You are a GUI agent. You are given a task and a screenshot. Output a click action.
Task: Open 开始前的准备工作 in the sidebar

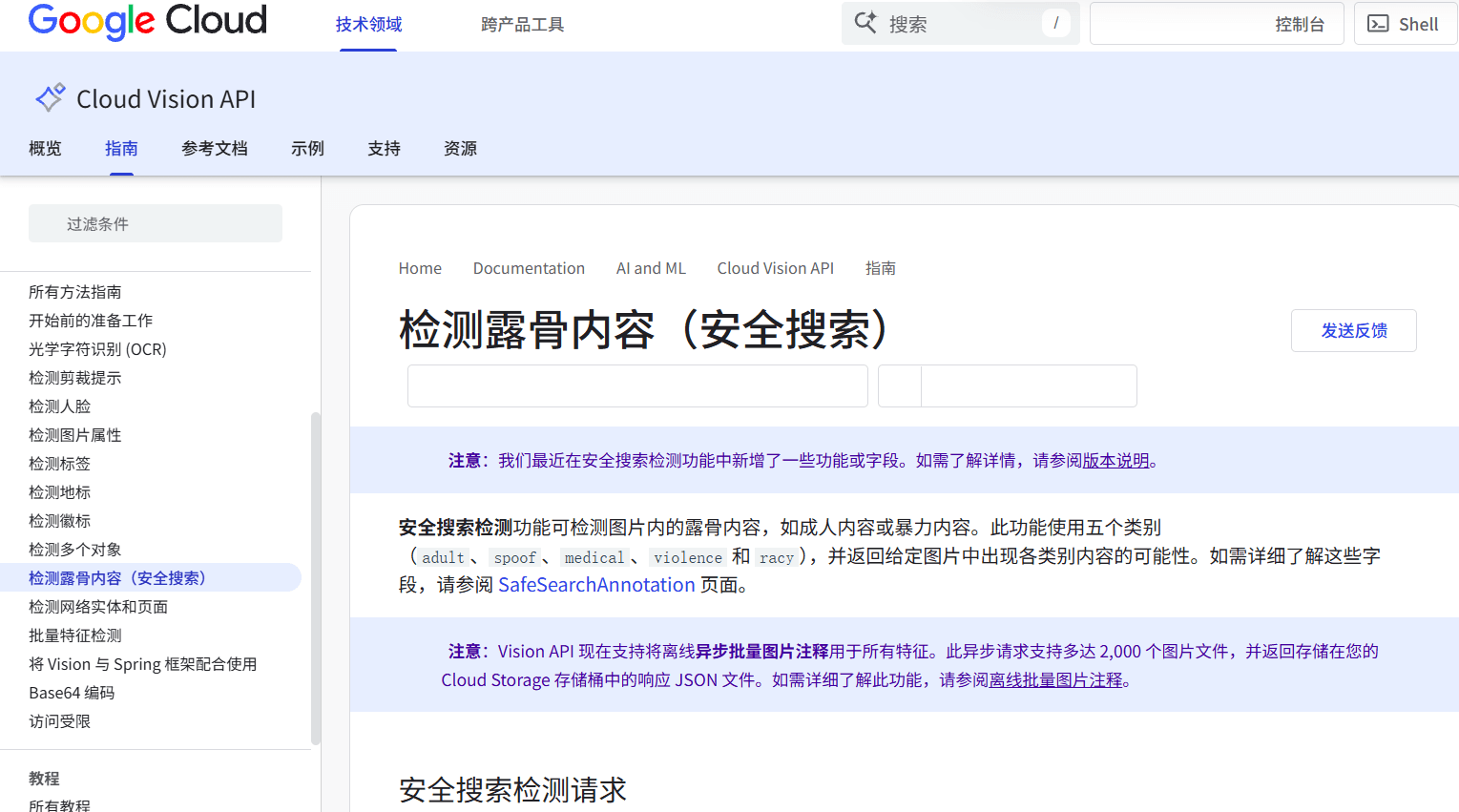point(91,321)
